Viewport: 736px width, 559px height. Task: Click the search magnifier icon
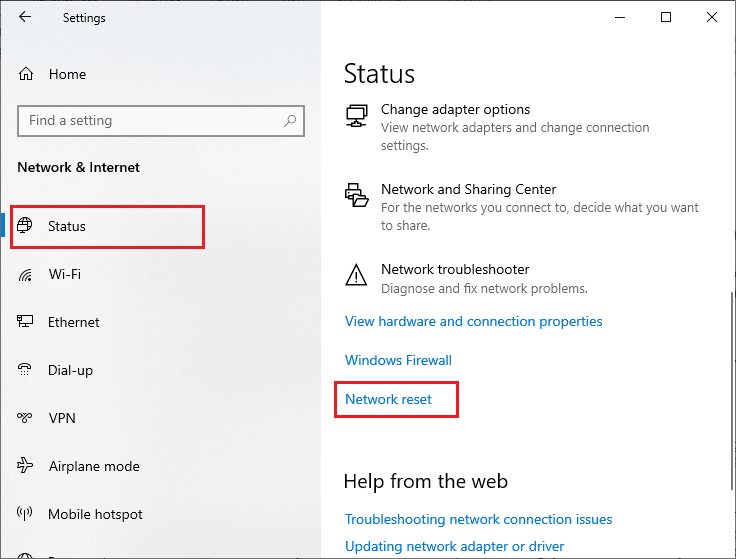click(290, 121)
